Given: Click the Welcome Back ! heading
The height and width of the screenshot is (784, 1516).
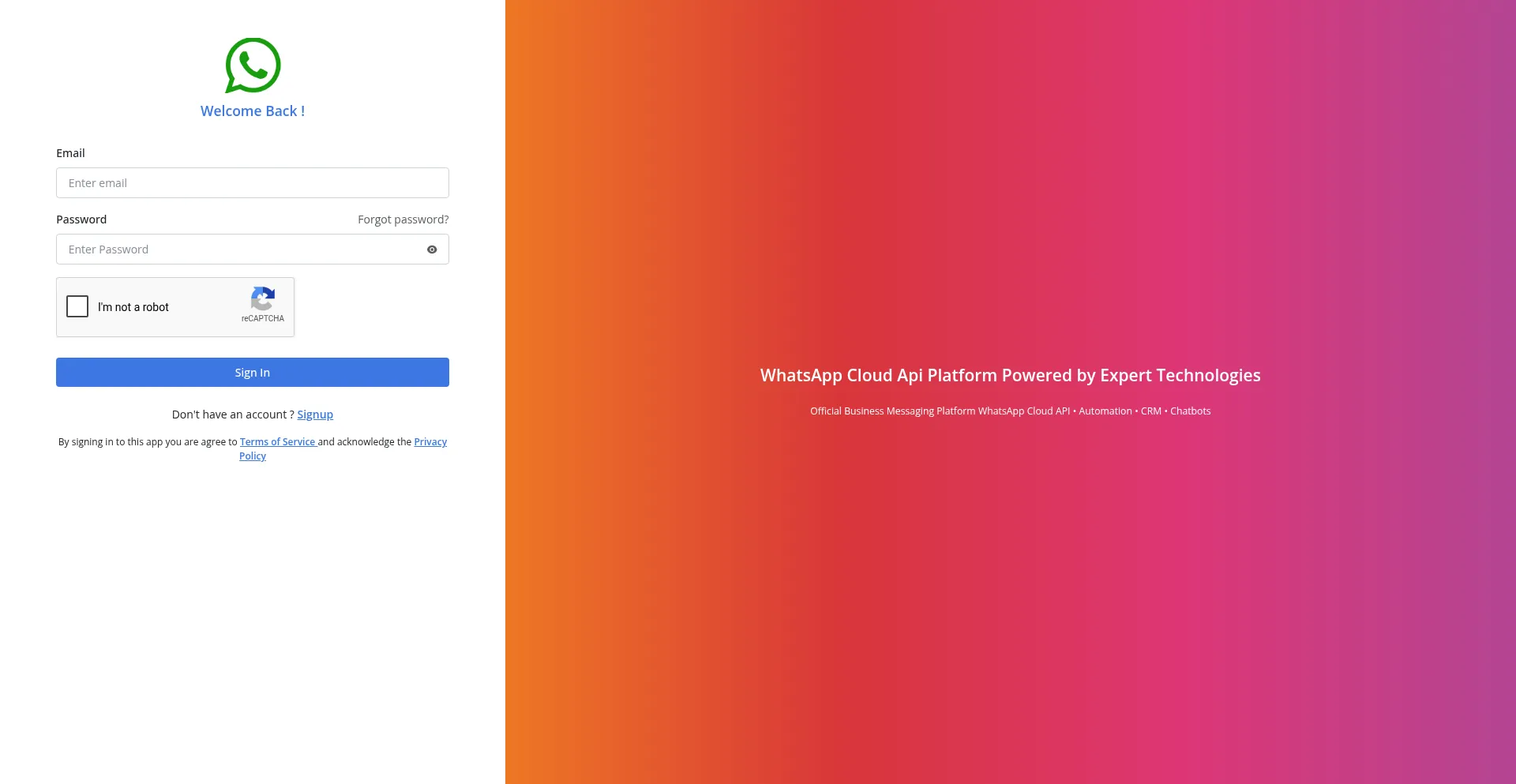Looking at the screenshot, I should coord(253,111).
